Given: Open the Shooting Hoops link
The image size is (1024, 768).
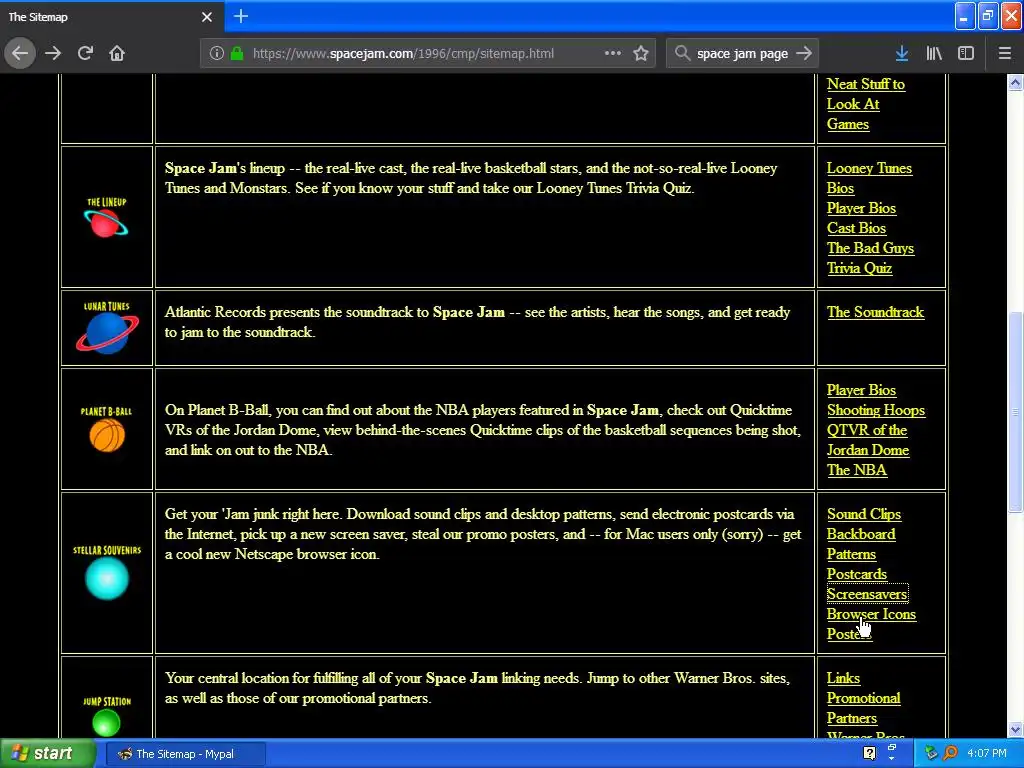Looking at the screenshot, I should [x=876, y=410].
